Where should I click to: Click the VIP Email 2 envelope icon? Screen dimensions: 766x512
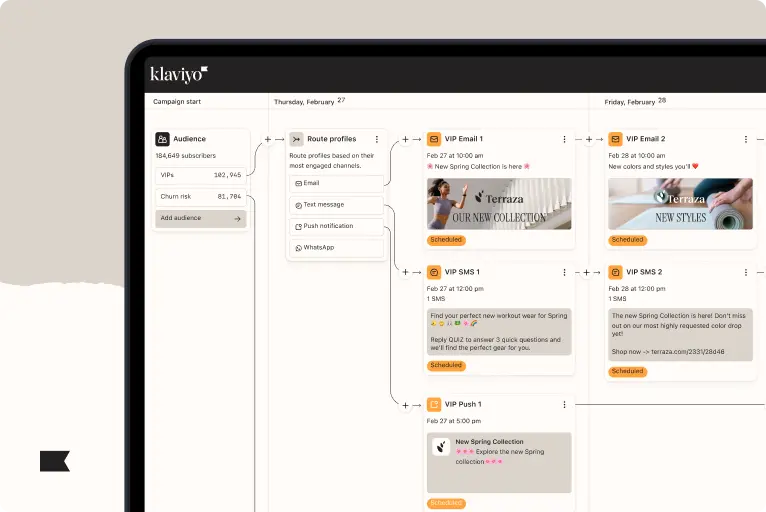coord(616,139)
